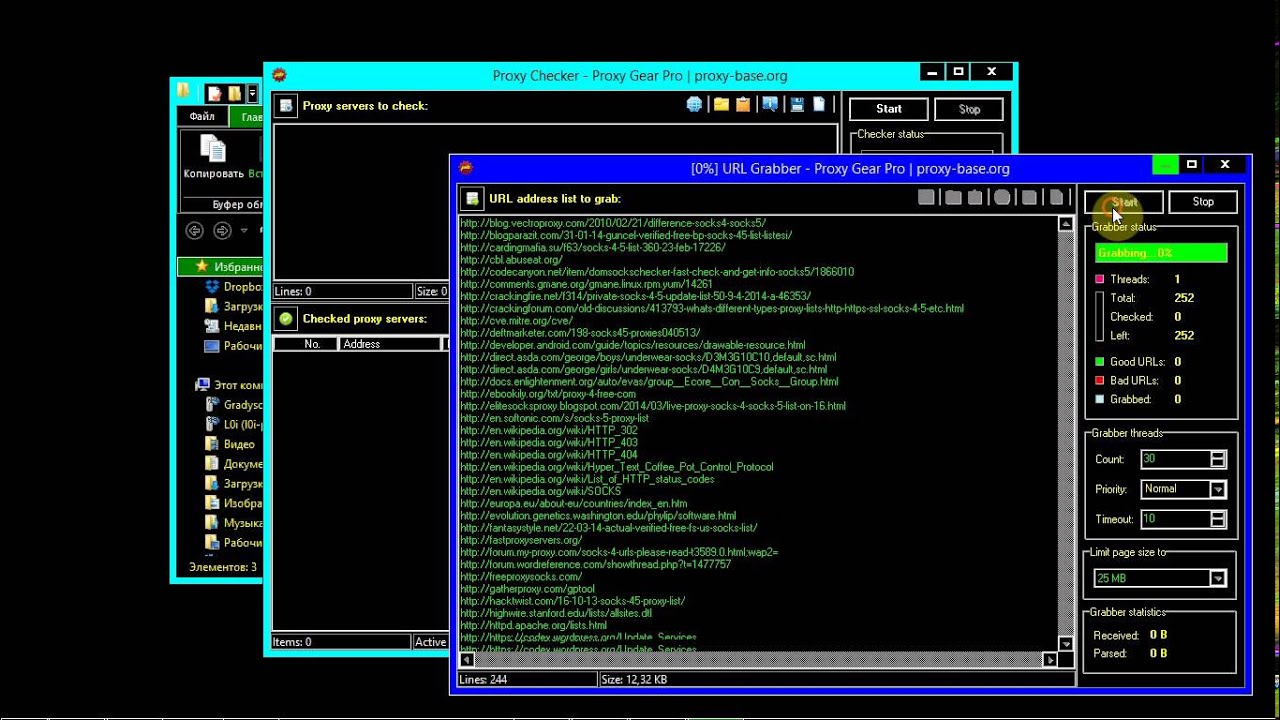The image size is (1280, 720).
Task: Click Start in the Proxy Checker window
Action: 889,109
